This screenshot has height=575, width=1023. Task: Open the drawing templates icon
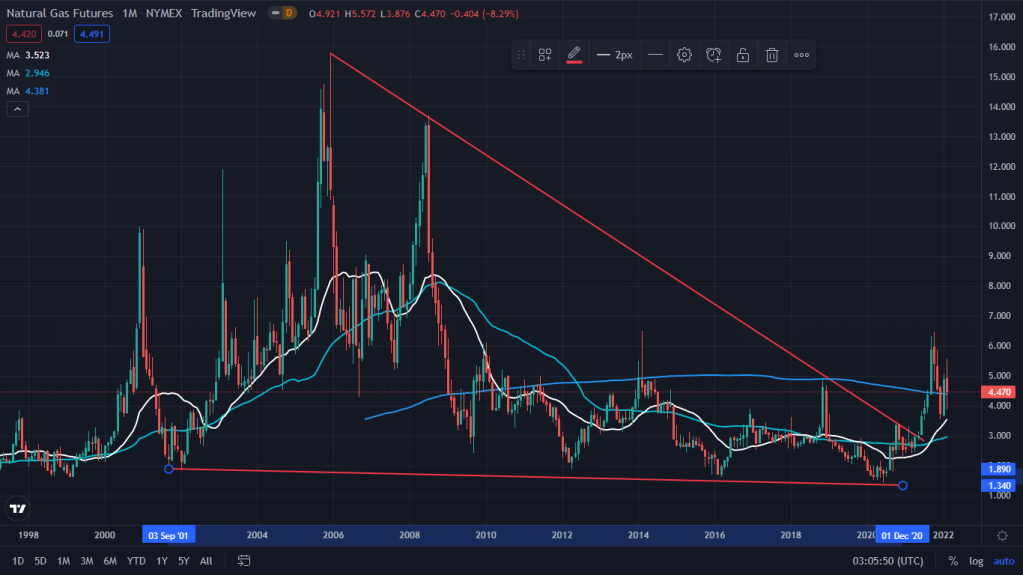point(545,55)
